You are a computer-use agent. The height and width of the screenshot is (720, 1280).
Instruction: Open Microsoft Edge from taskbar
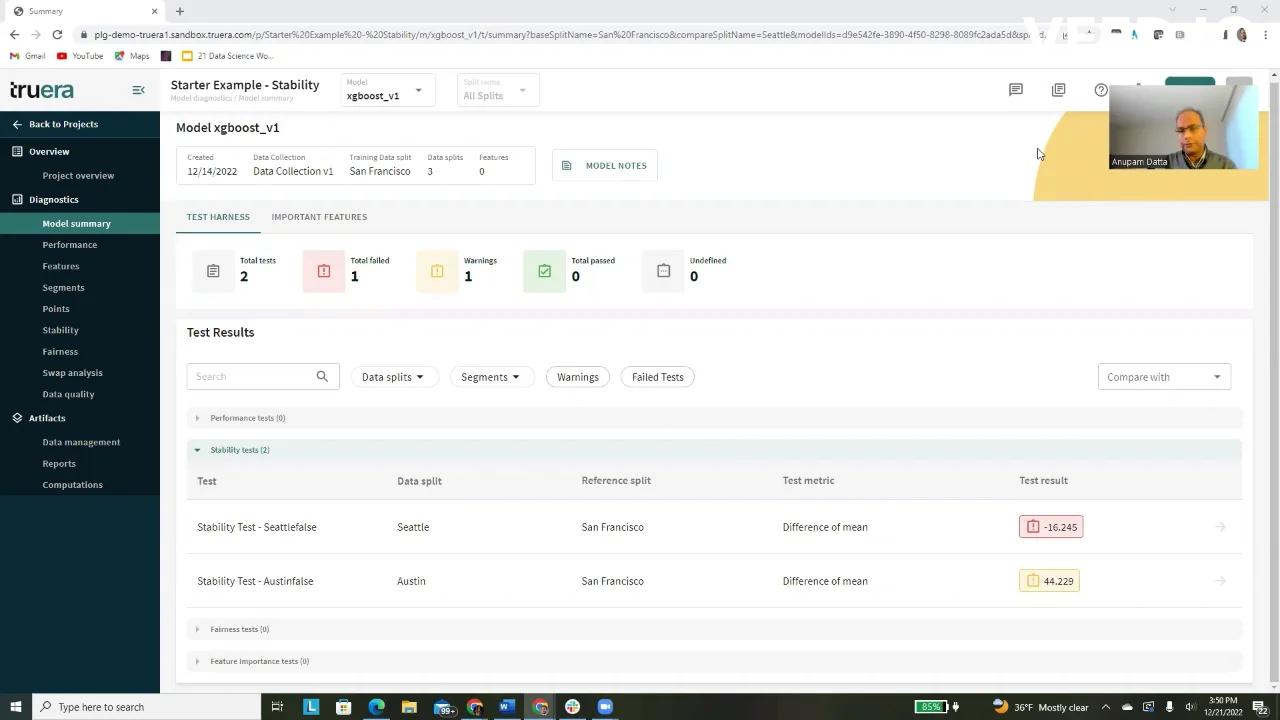click(x=376, y=707)
